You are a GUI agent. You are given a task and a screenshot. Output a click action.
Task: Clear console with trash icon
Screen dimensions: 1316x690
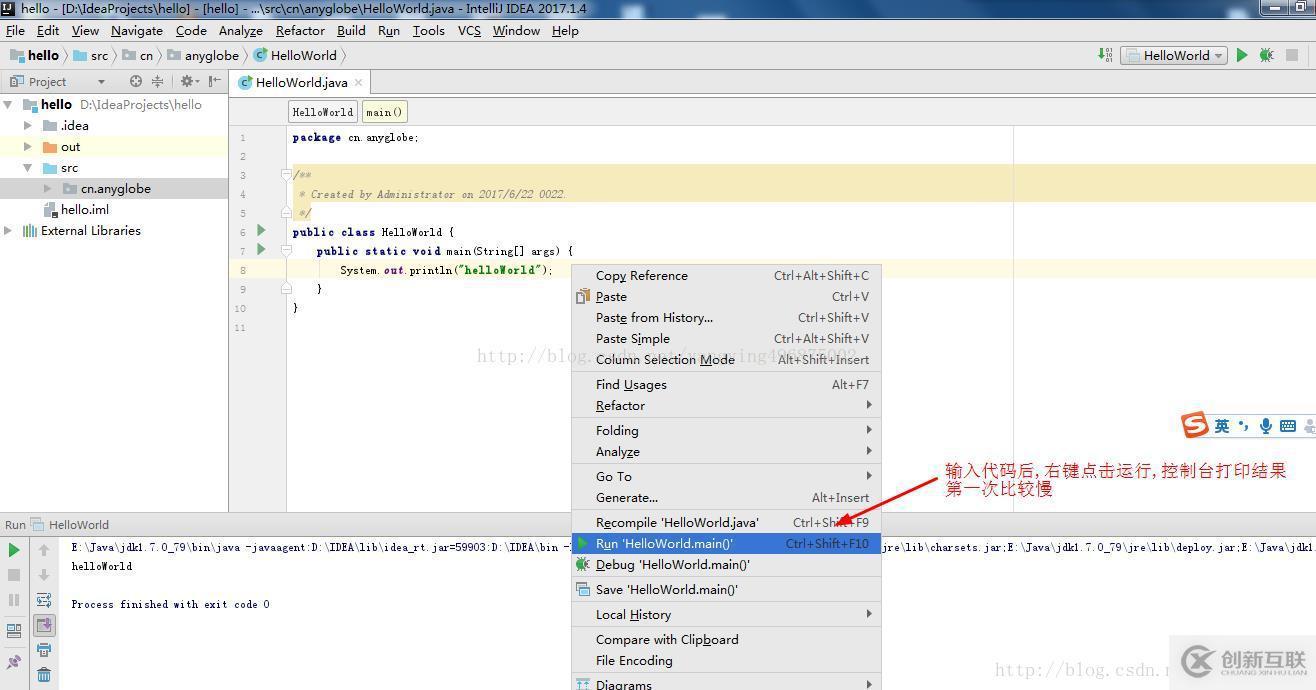(44, 675)
